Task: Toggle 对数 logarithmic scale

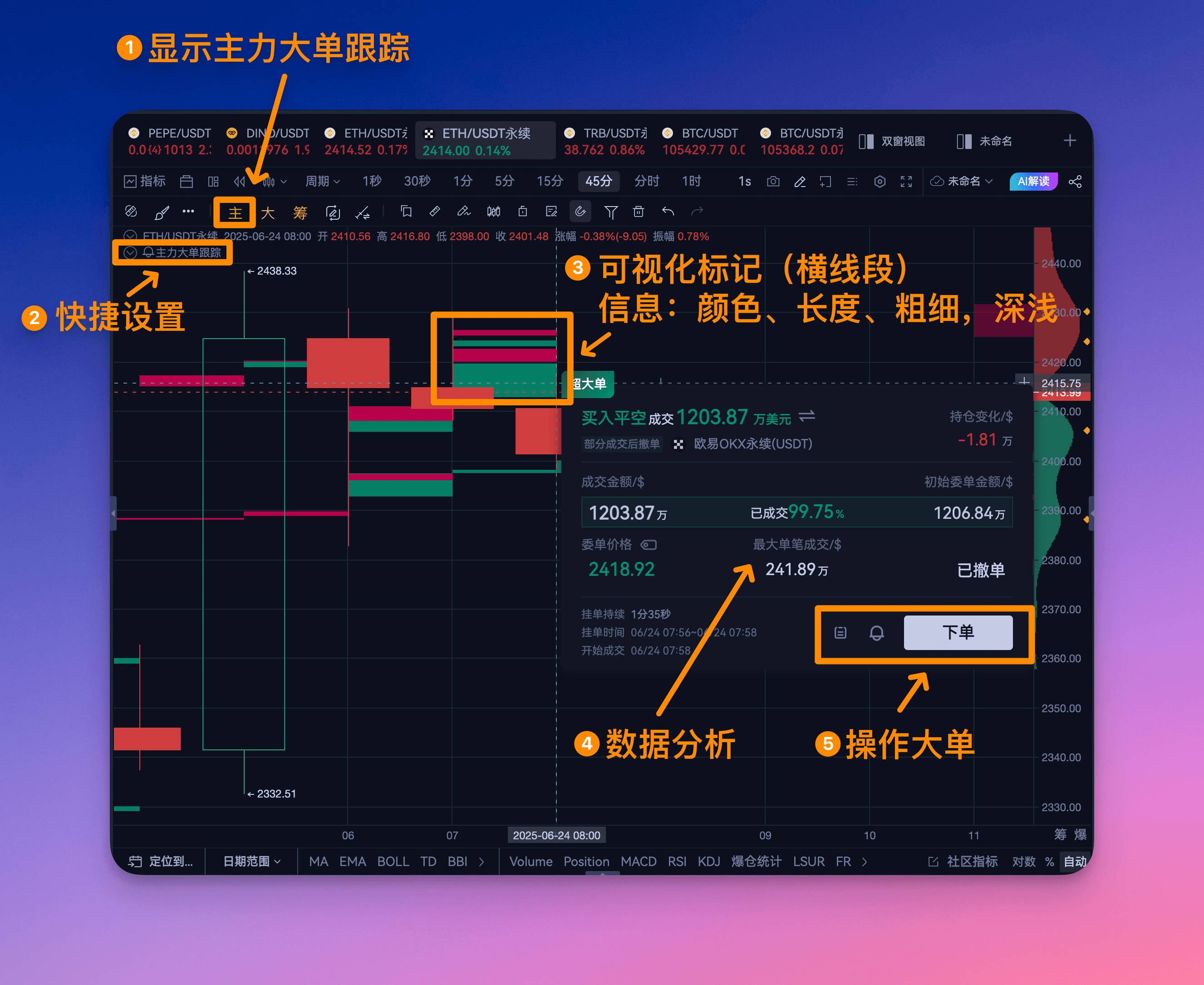Action: click(x=1024, y=862)
